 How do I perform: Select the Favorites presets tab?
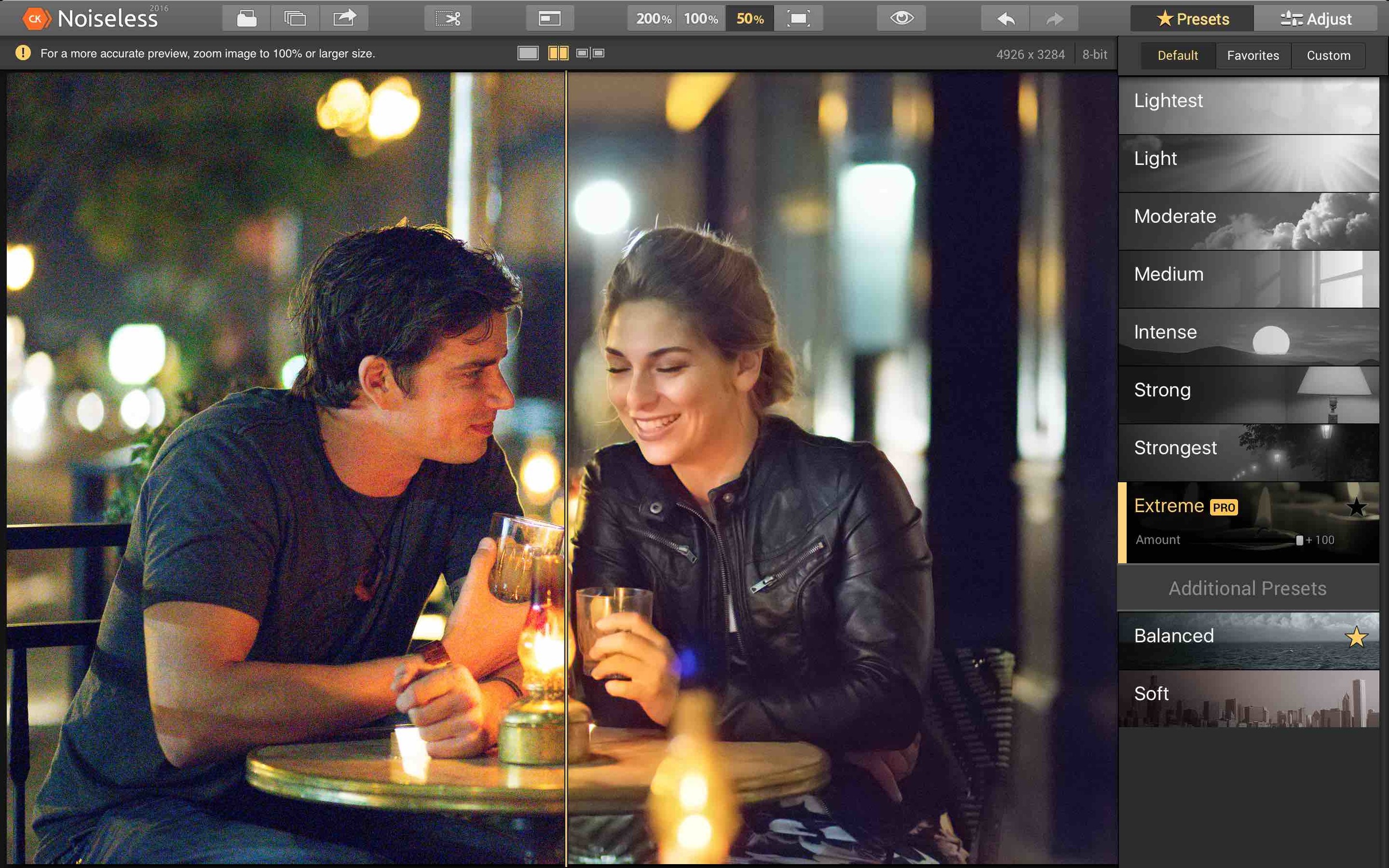coord(1253,56)
